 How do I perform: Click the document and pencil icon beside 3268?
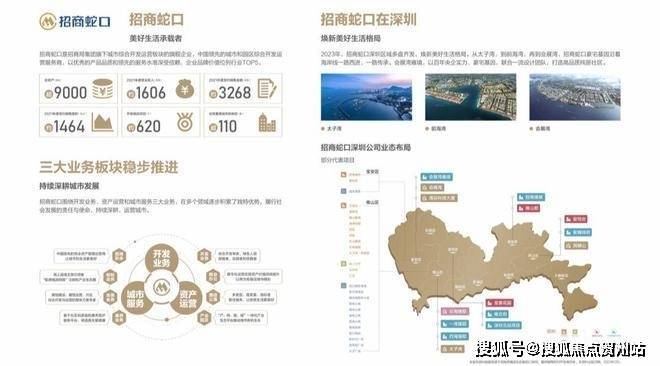(x=267, y=89)
